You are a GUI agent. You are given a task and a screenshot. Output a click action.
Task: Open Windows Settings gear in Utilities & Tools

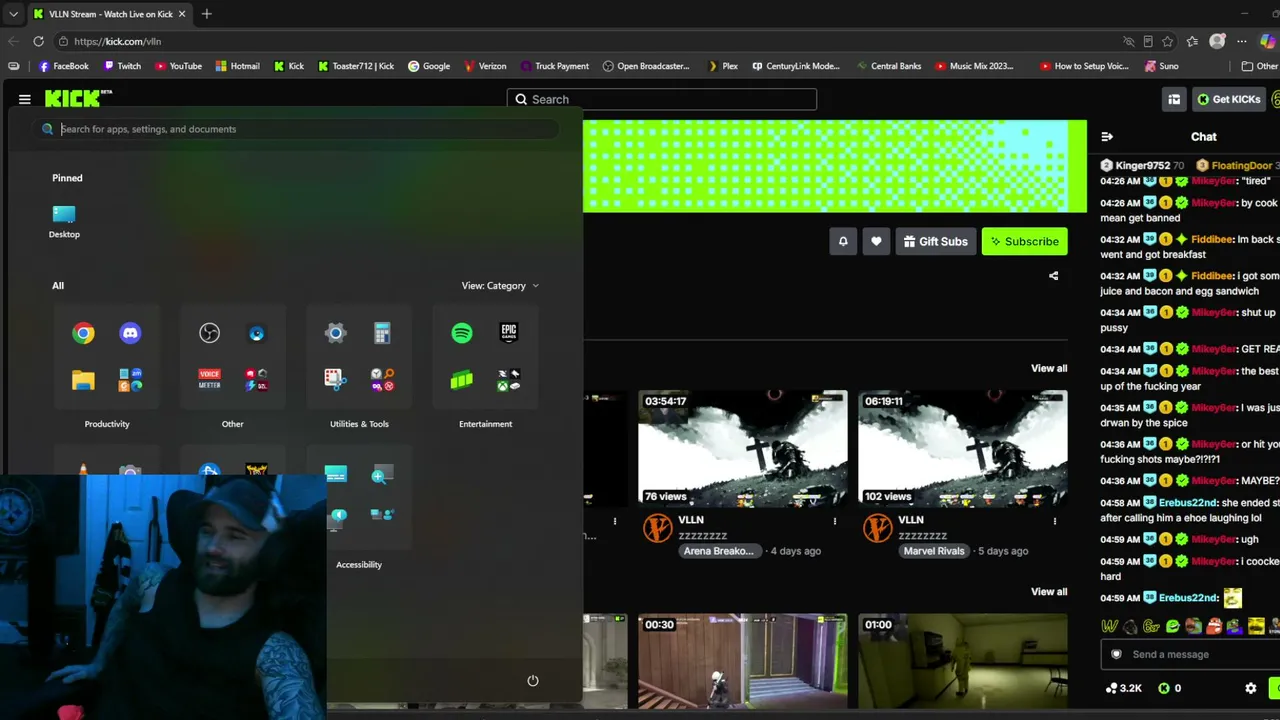tap(335, 333)
